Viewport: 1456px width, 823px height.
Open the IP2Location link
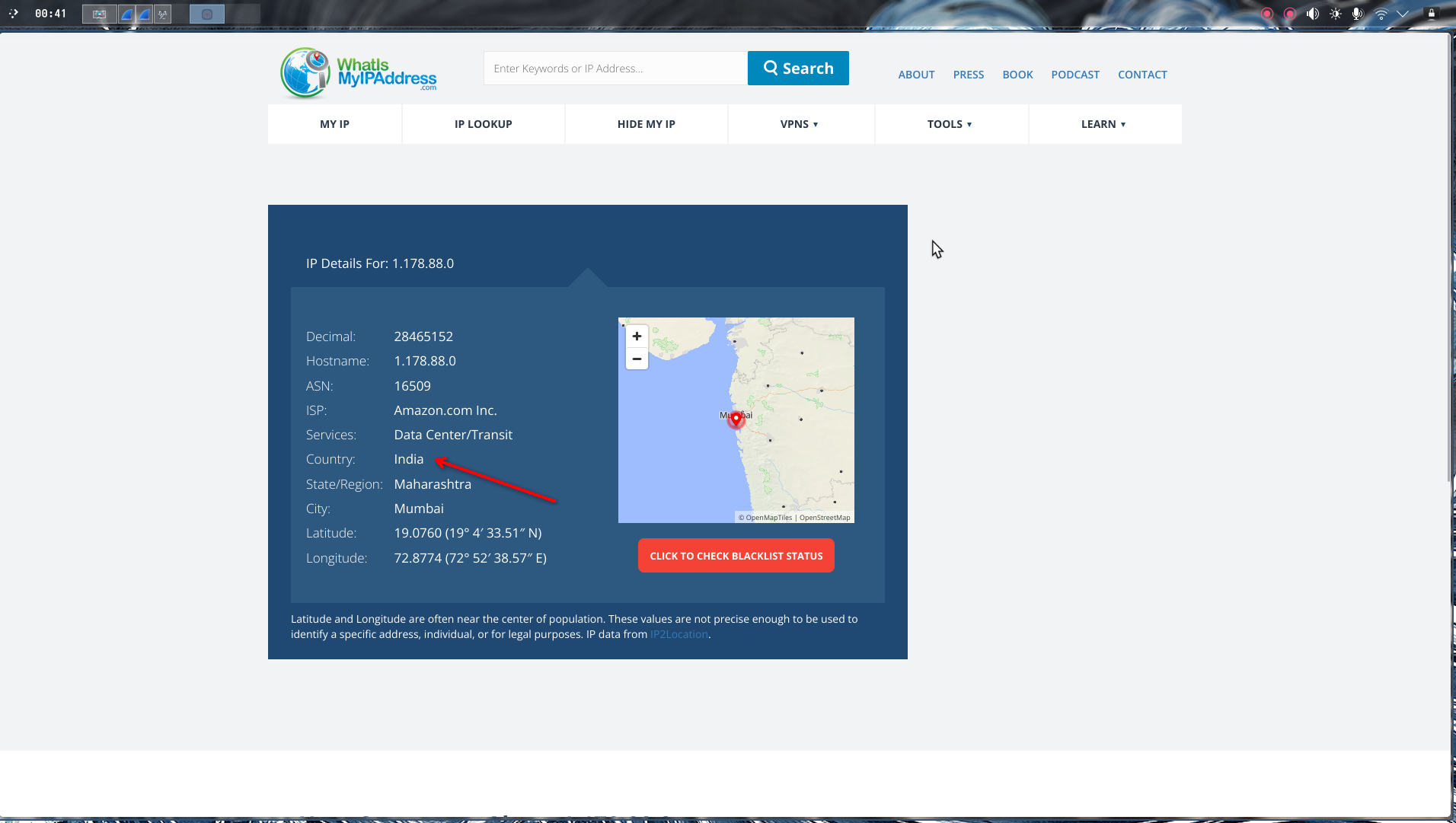pyautogui.click(x=677, y=633)
